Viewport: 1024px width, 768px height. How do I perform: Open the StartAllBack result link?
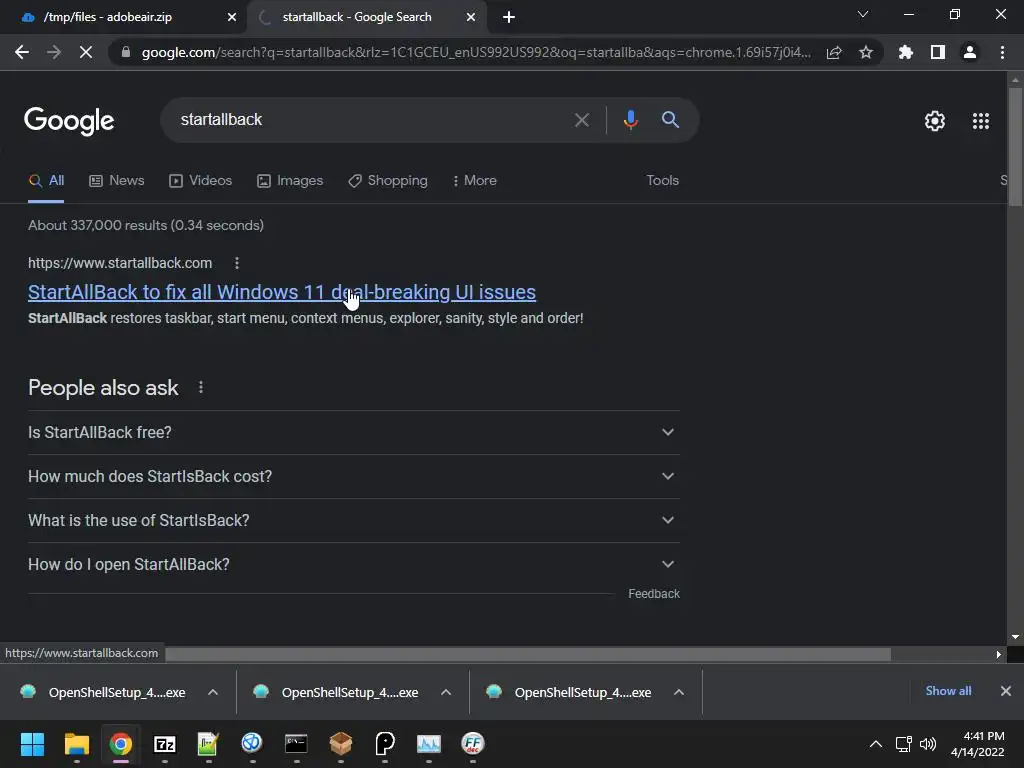(282, 293)
